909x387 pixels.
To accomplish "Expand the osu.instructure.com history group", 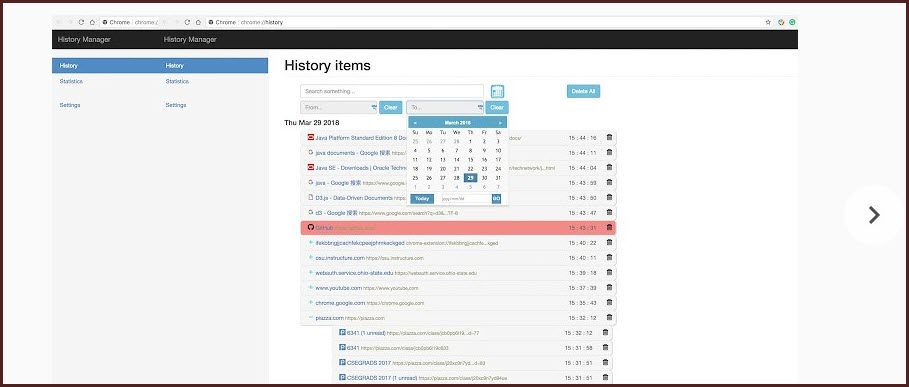I will [311, 258].
